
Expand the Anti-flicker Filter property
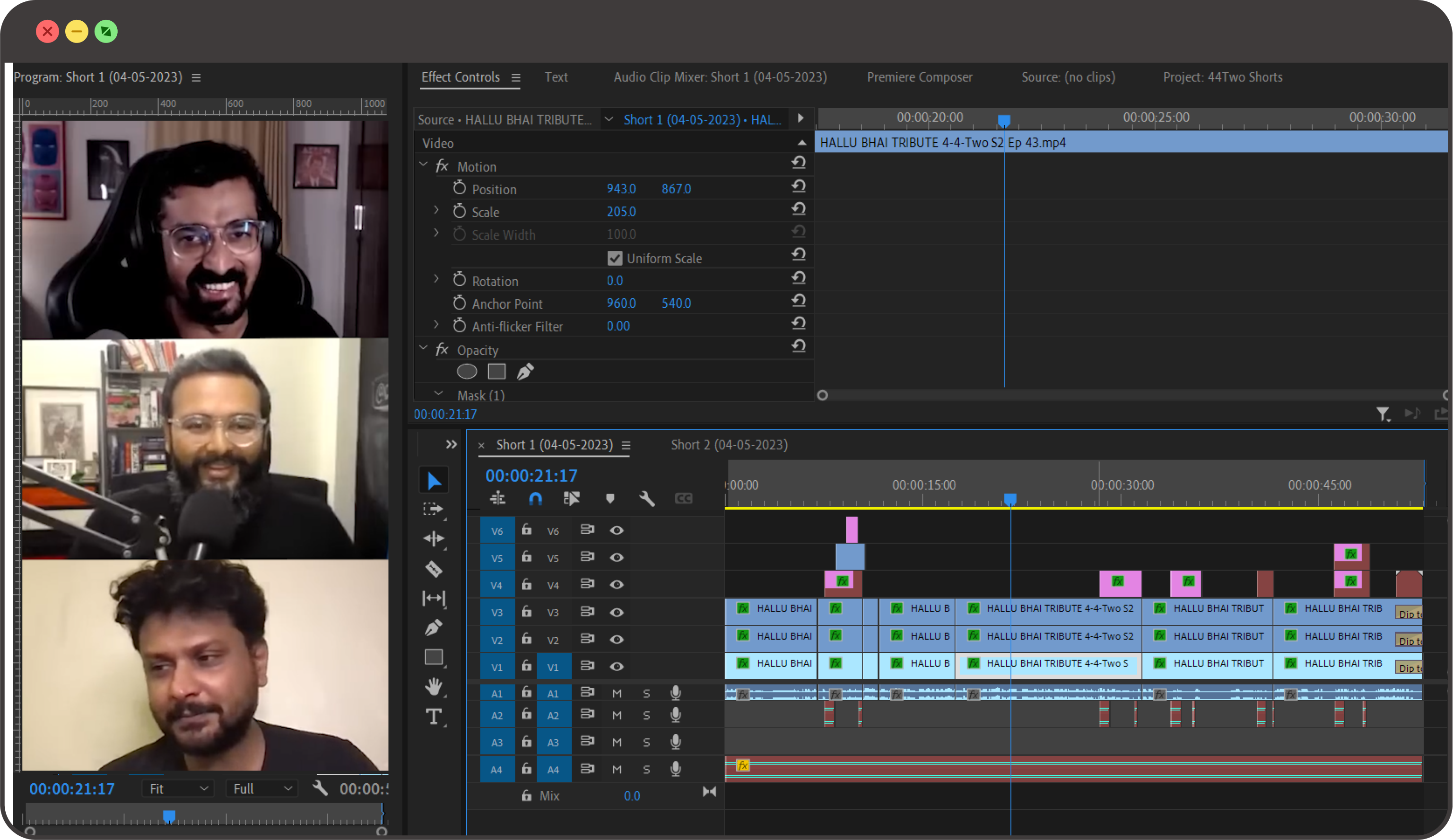(x=436, y=325)
